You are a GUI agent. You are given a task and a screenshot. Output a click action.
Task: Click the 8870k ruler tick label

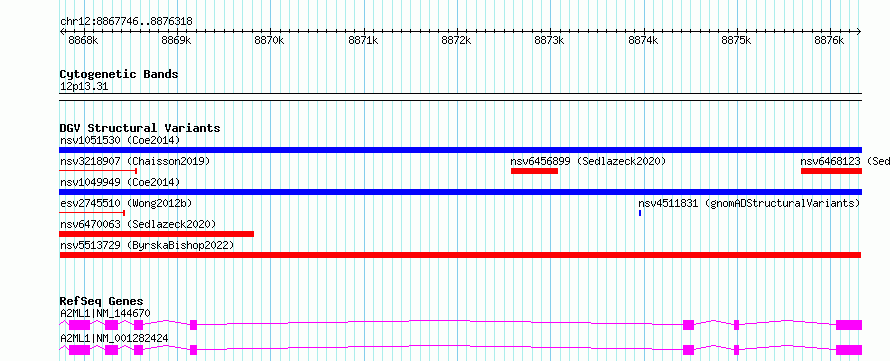click(x=269, y=41)
